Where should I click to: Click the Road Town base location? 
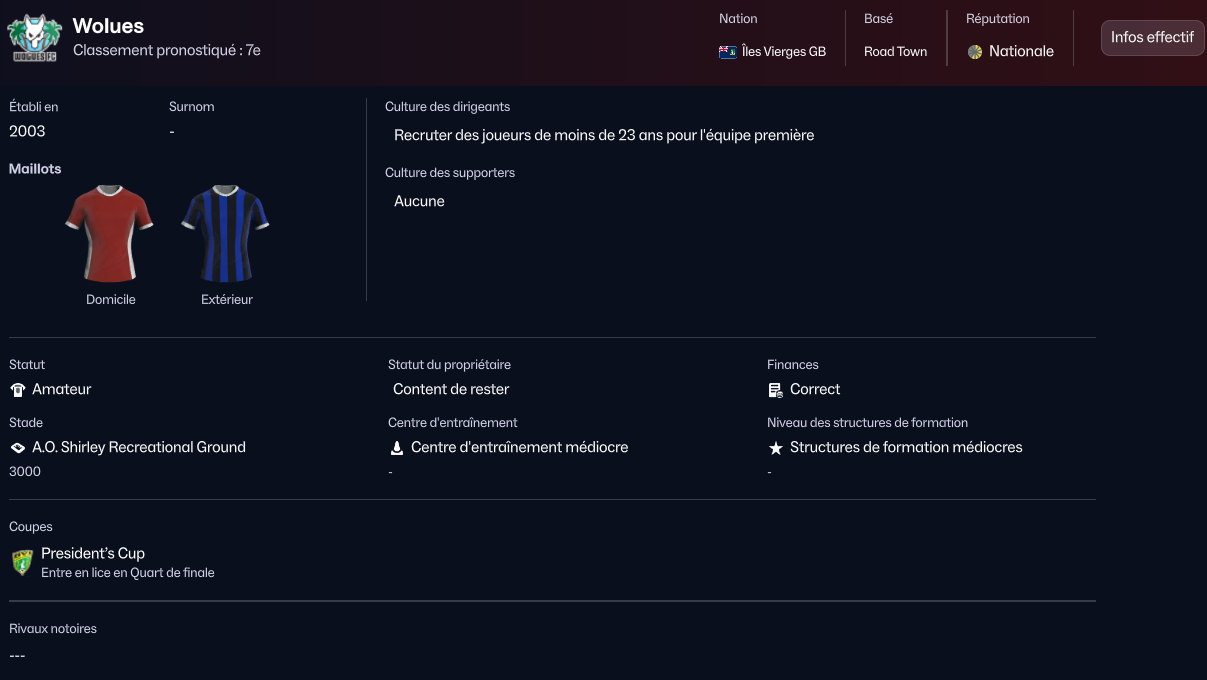click(895, 52)
